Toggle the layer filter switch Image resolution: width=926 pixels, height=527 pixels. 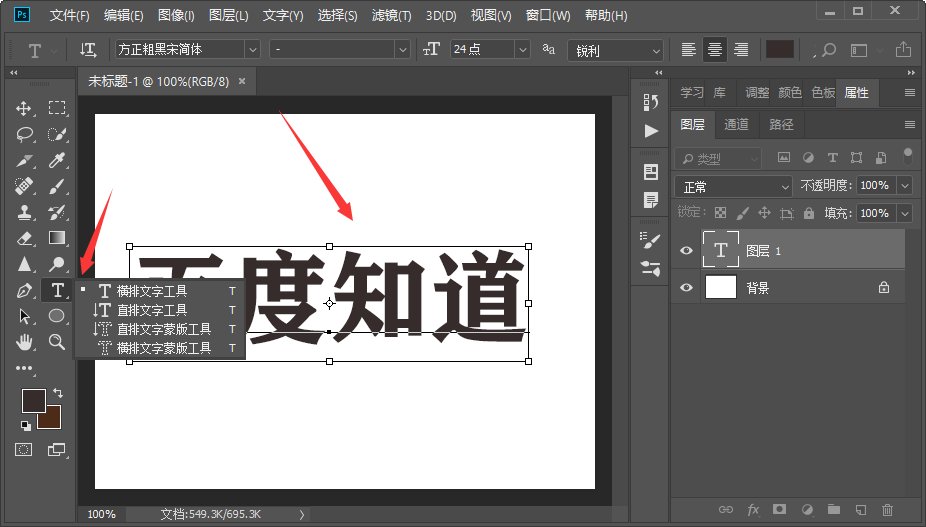click(908, 157)
